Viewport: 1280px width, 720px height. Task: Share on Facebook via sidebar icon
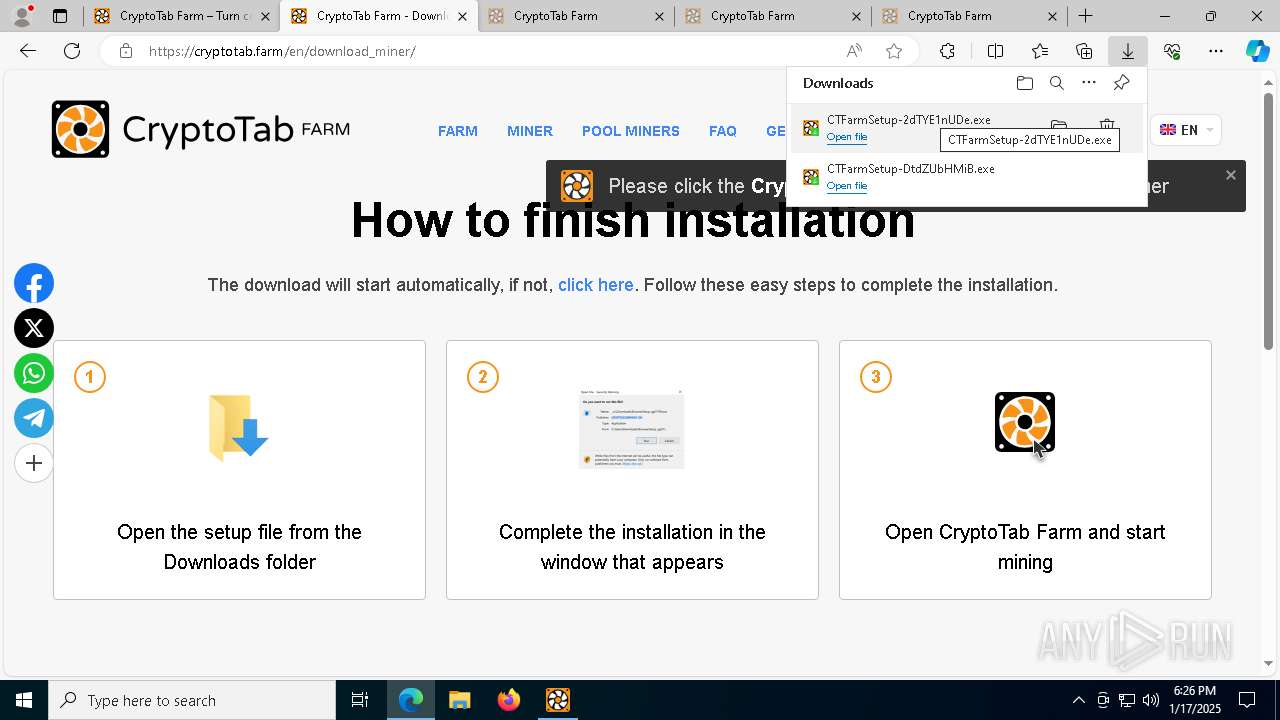pos(34,284)
